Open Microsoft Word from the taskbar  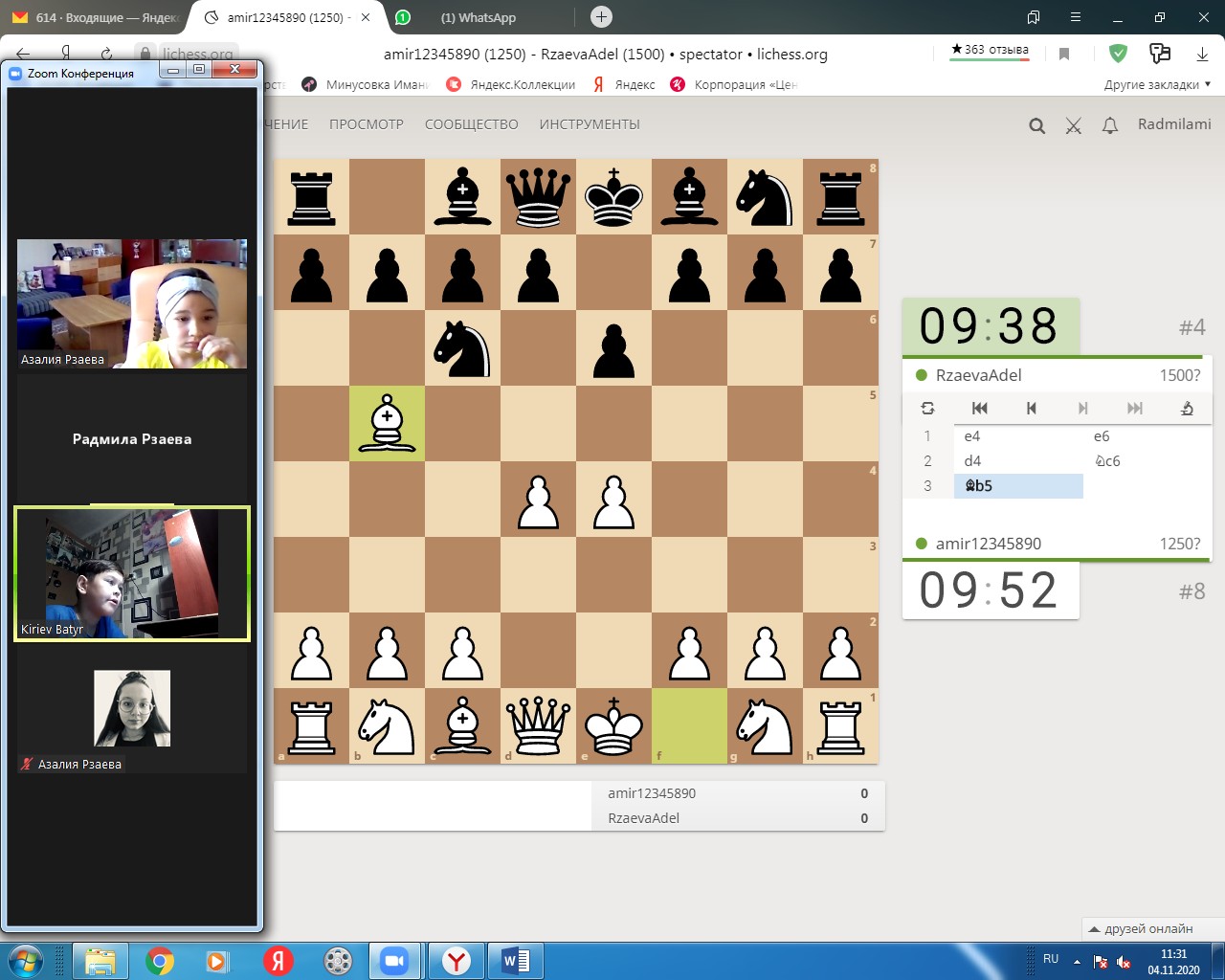coord(515,960)
